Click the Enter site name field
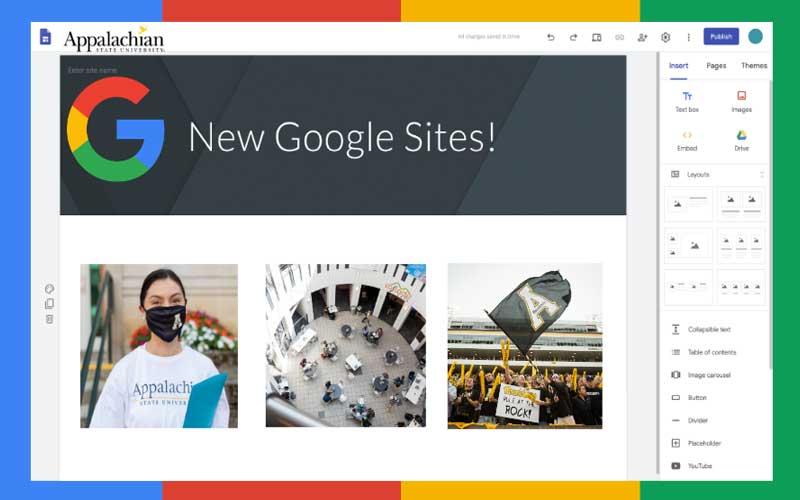The height and width of the screenshot is (500, 800). (x=93, y=70)
